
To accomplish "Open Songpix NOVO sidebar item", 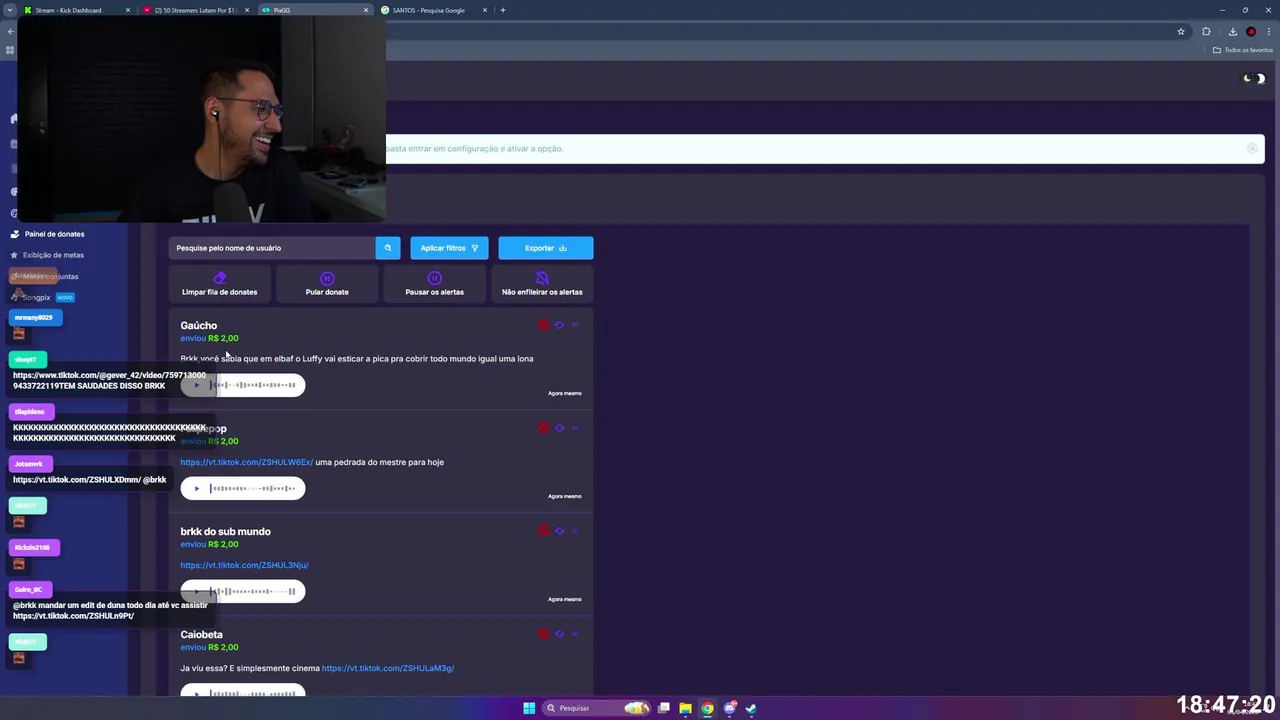I will (42, 297).
